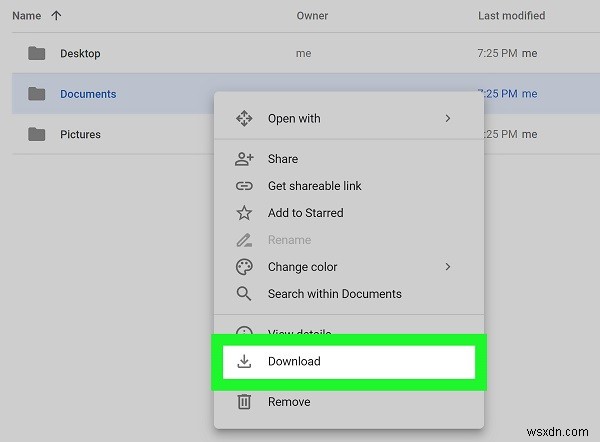Viewport: 600px width, 442px height.
Task: Choose Search within Documents menu entry
Action: tap(334, 294)
